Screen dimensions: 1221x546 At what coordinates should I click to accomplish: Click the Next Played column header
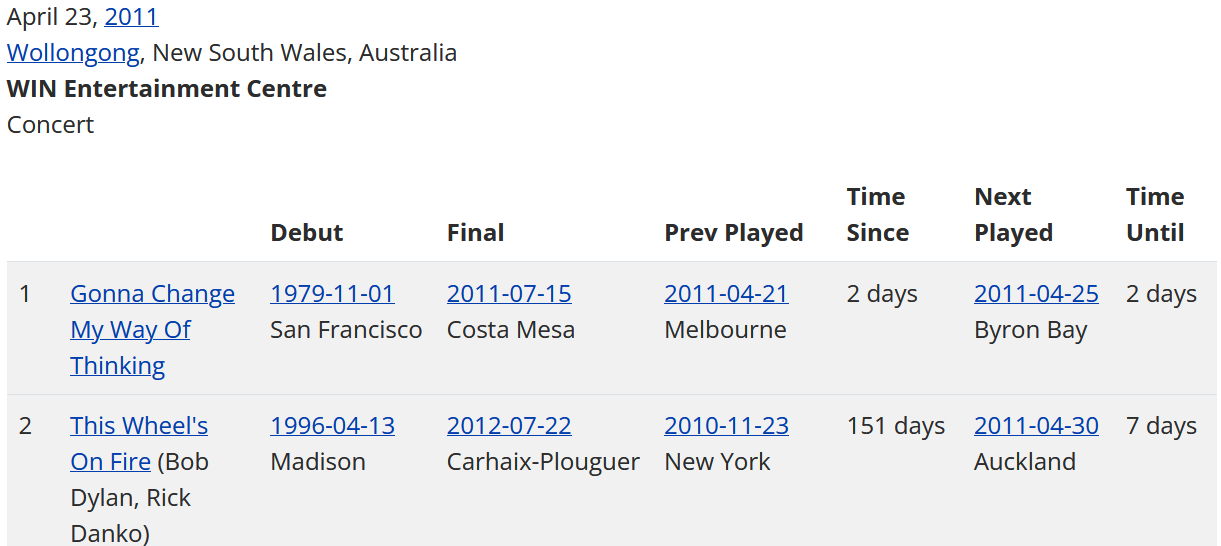1013,215
